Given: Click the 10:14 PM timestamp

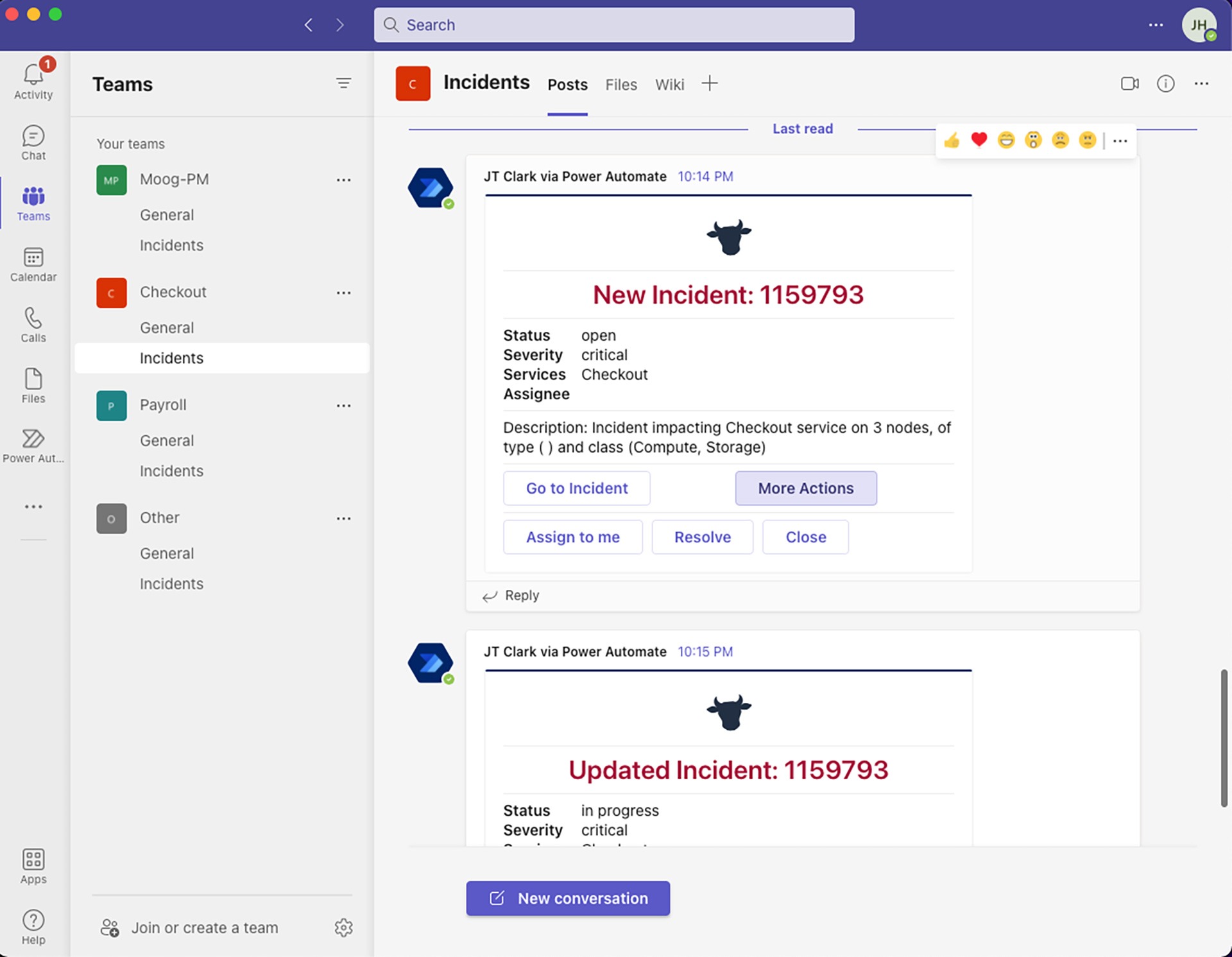Looking at the screenshot, I should coord(705,177).
